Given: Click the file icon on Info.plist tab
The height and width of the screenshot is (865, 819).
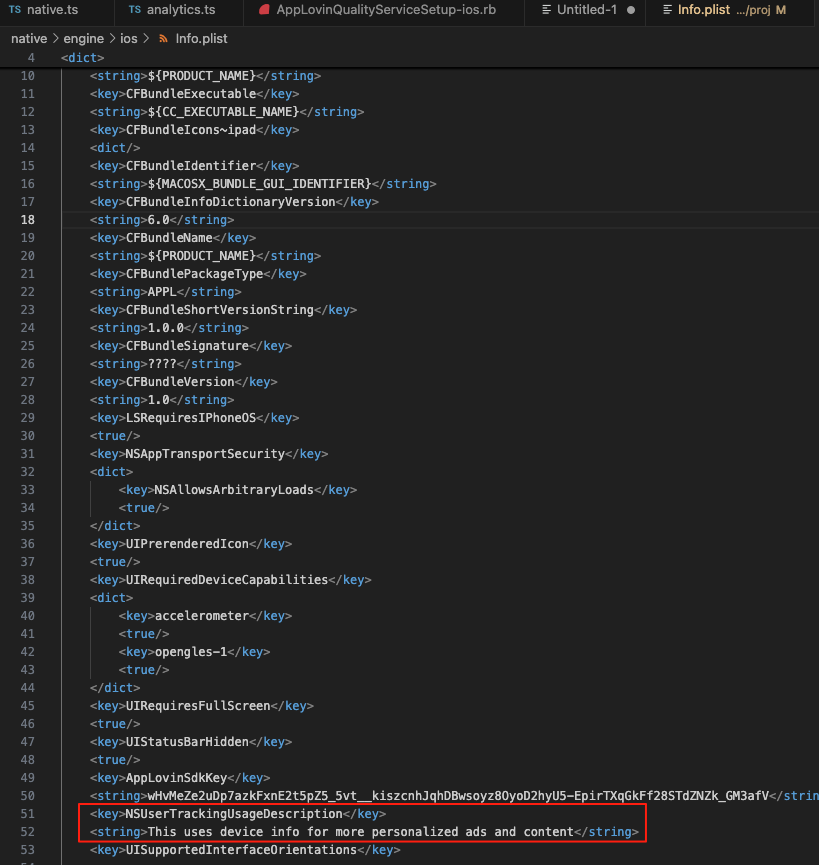Looking at the screenshot, I should (x=666, y=10).
